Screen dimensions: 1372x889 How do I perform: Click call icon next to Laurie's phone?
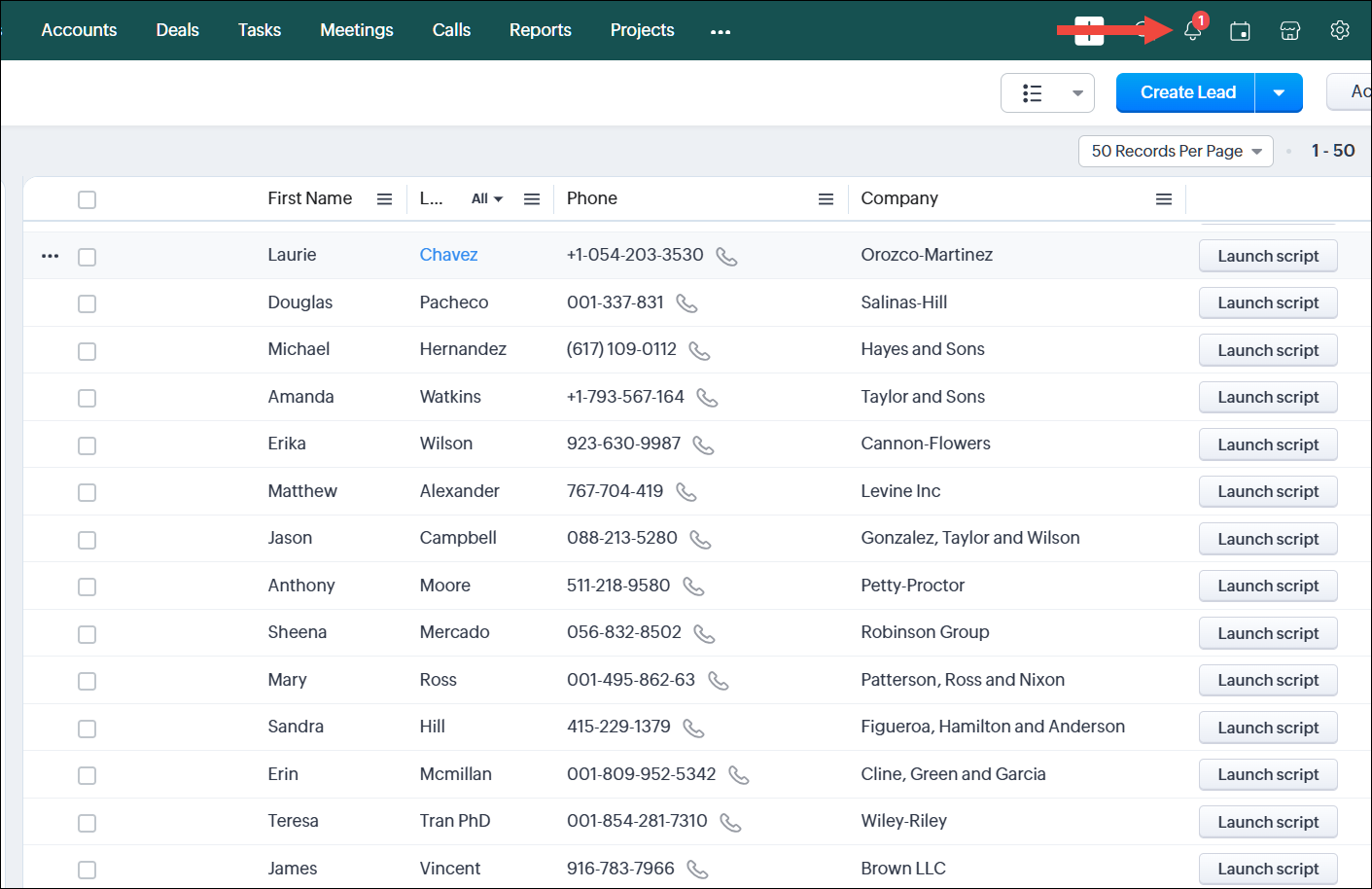pyautogui.click(x=726, y=256)
